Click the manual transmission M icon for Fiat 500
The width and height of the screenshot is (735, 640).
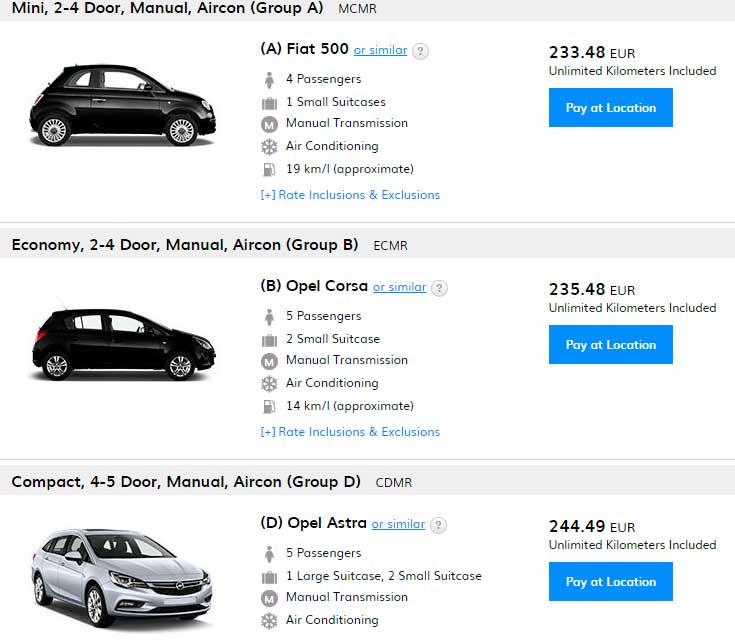pyautogui.click(x=269, y=125)
